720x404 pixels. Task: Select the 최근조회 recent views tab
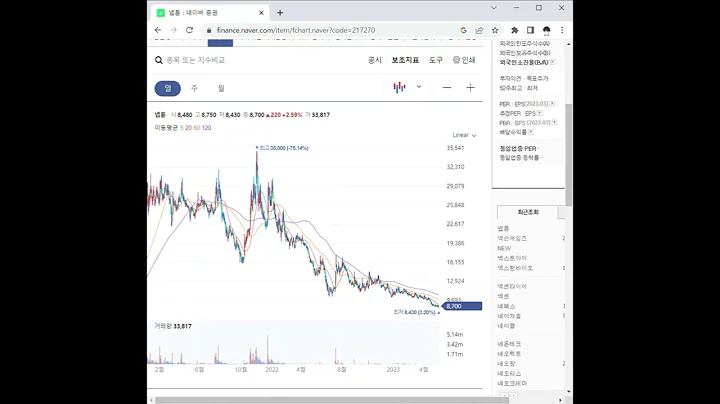pyautogui.click(x=528, y=212)
